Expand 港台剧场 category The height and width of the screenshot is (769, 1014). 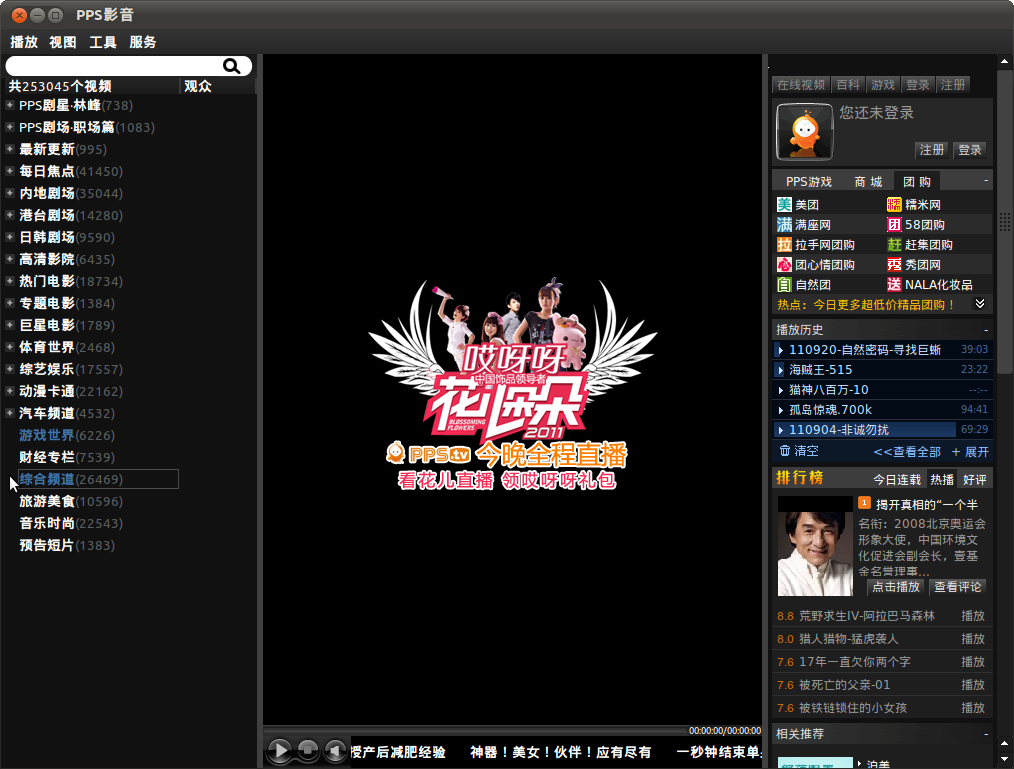coord(10,215)
